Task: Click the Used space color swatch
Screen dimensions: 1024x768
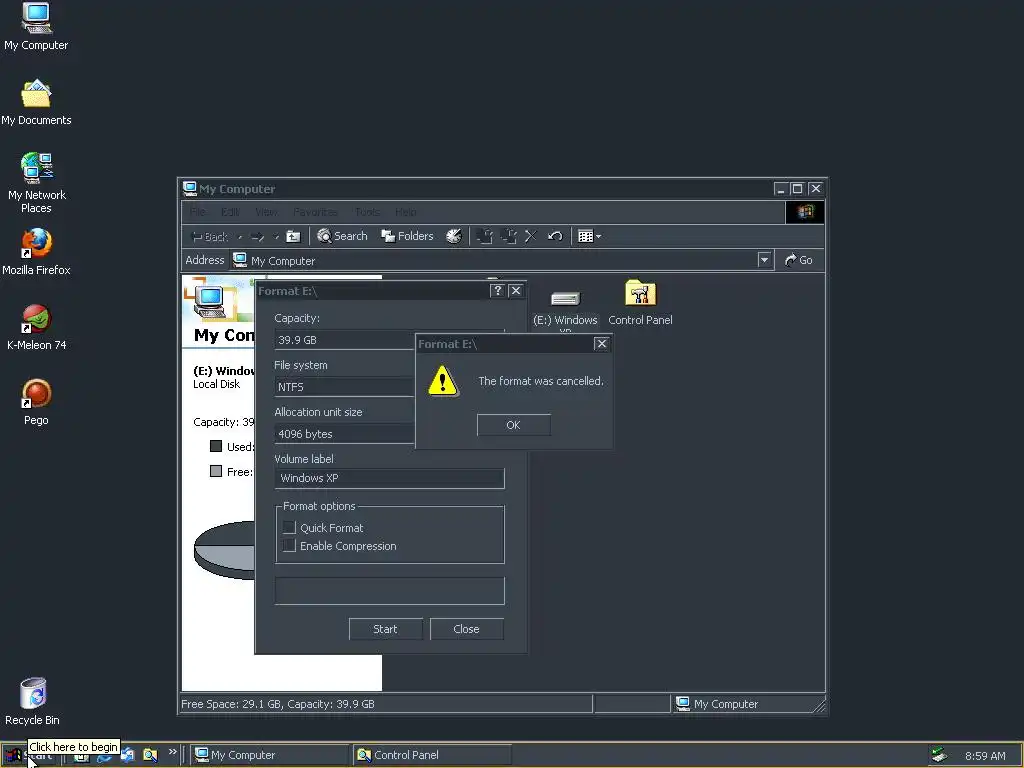Action: pyautogui.click(x=216, y=447)
